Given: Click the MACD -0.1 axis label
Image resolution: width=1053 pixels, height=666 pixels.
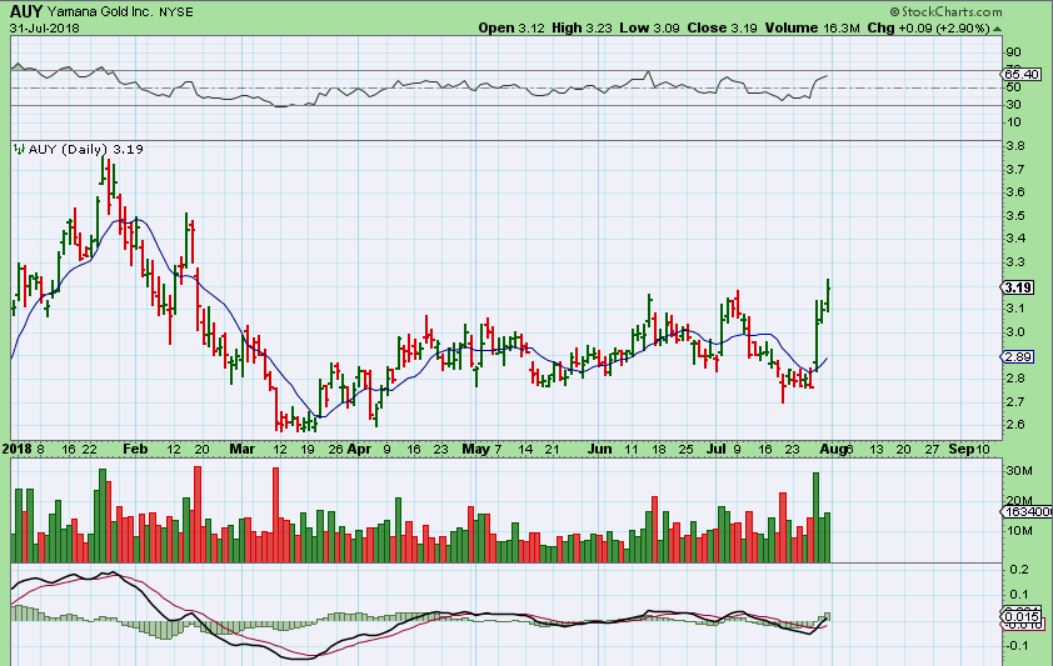Looking at the screenshot, I should point(1017,646).
